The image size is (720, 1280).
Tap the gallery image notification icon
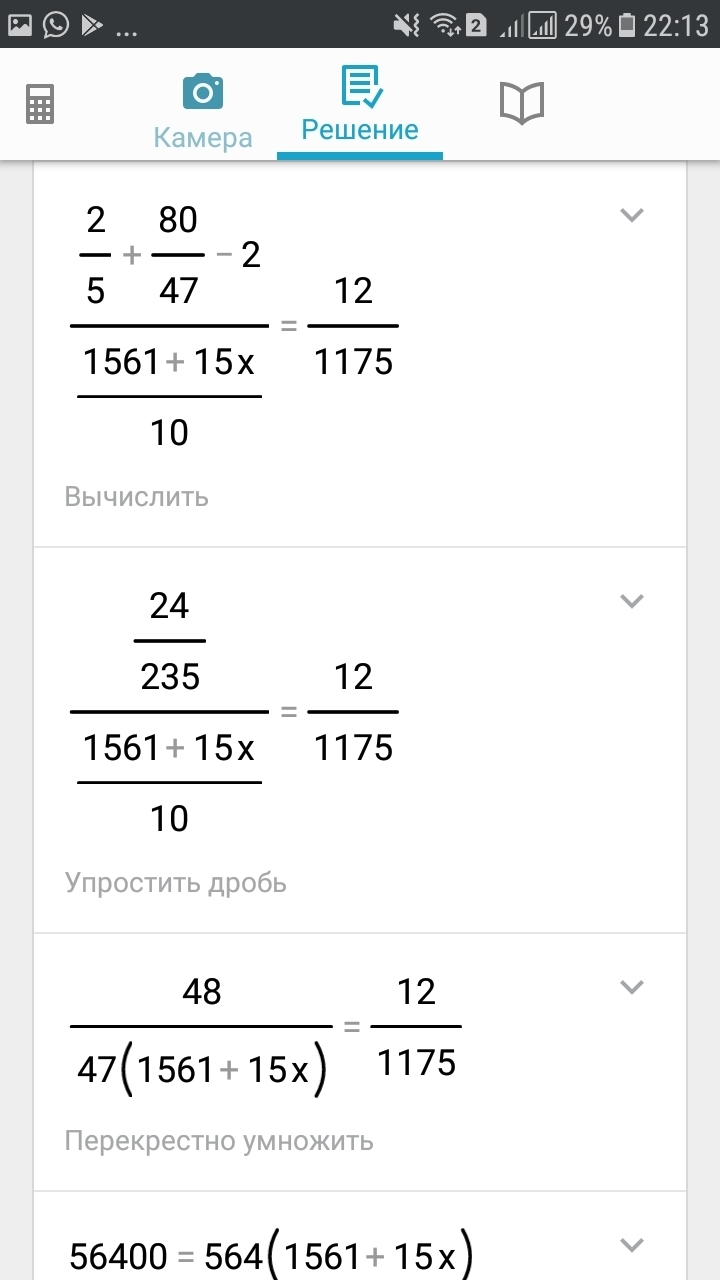[20, 24]
